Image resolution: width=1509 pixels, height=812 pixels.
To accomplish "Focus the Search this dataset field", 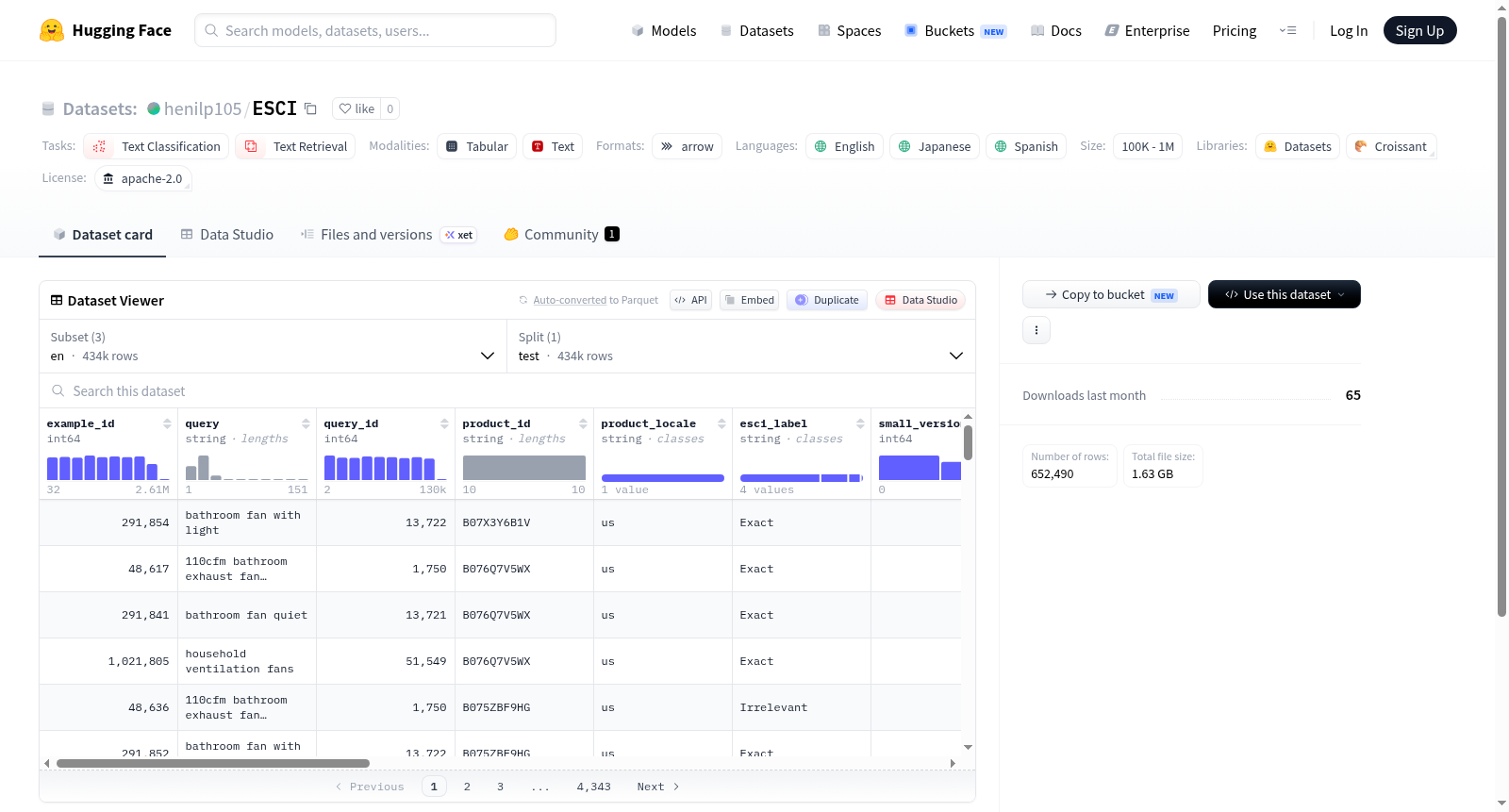I will [x=507, y=390].
